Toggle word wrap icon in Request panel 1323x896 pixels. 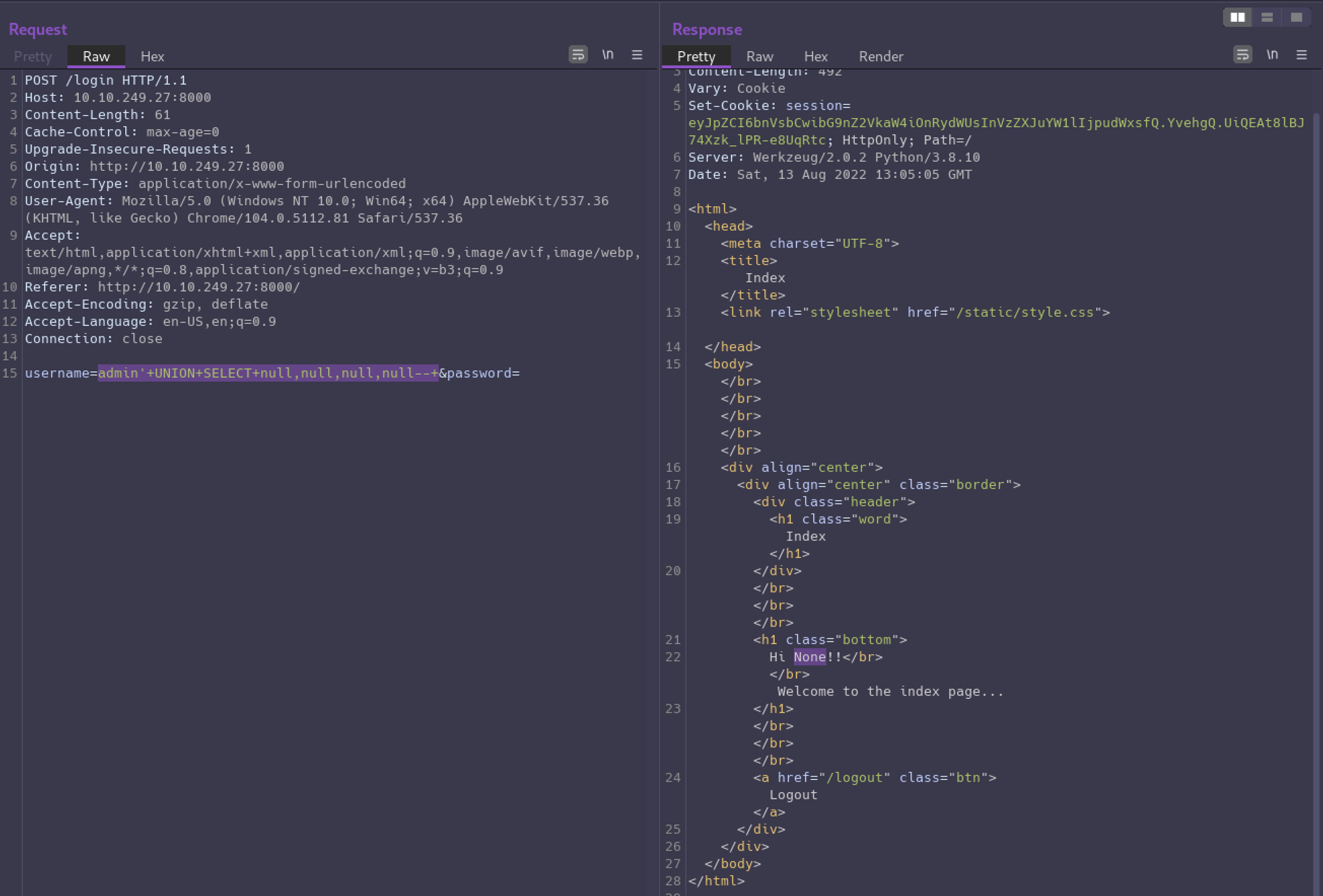(578, 55)
